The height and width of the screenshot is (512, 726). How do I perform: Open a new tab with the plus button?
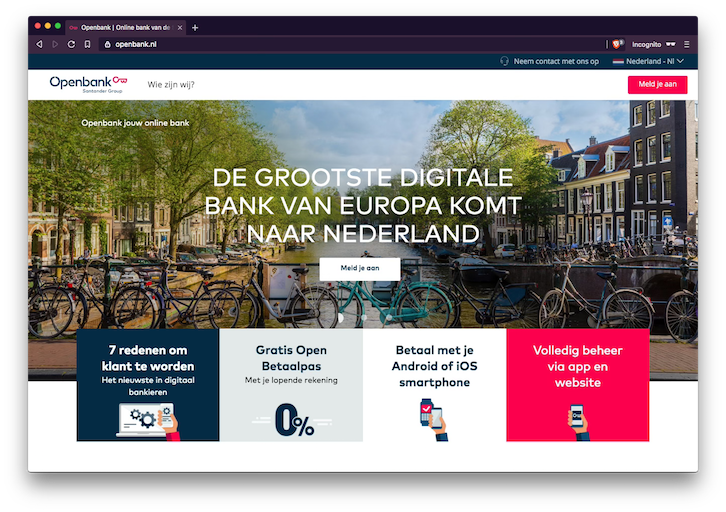tap(195, 28)
